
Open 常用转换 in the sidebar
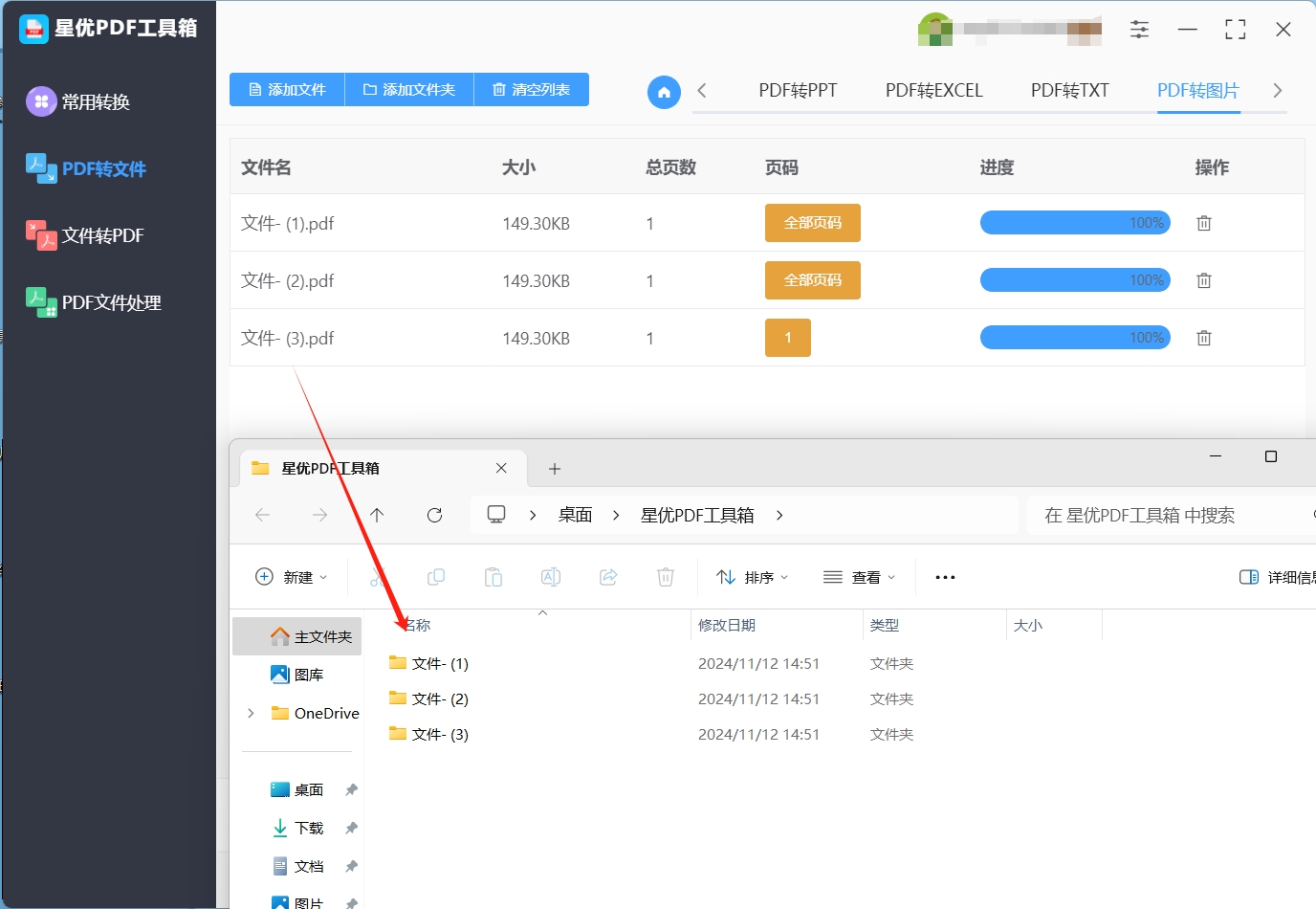78,101
